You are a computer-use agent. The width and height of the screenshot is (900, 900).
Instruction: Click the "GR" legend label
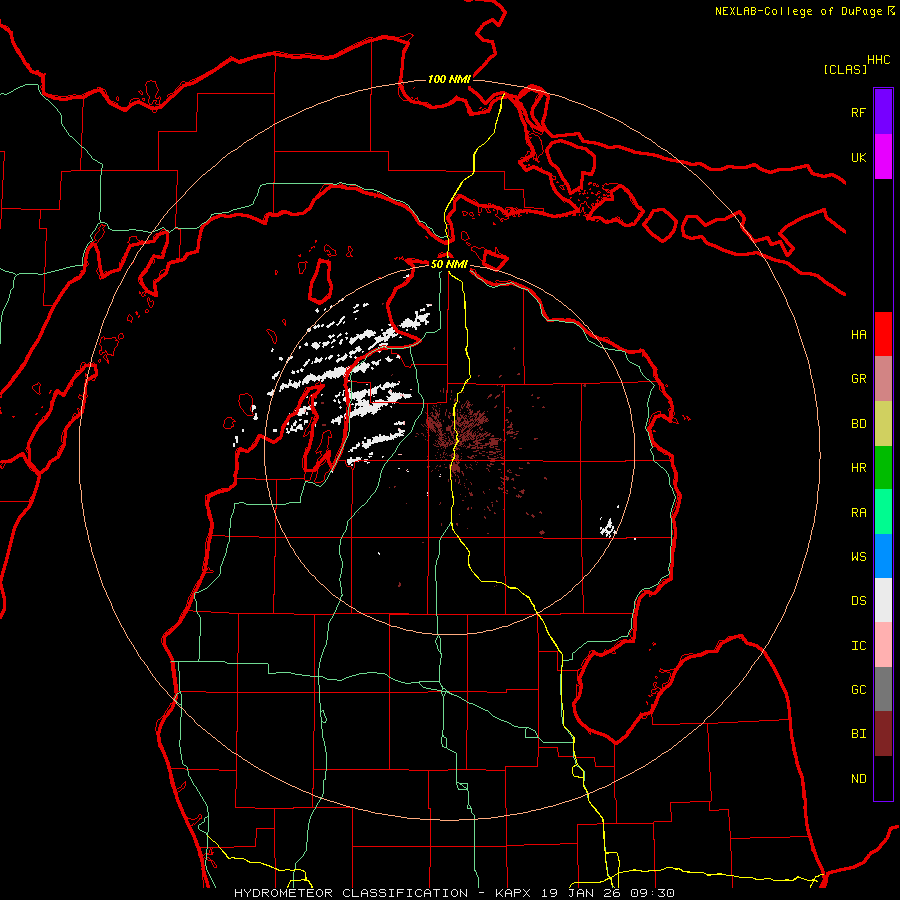858,379
